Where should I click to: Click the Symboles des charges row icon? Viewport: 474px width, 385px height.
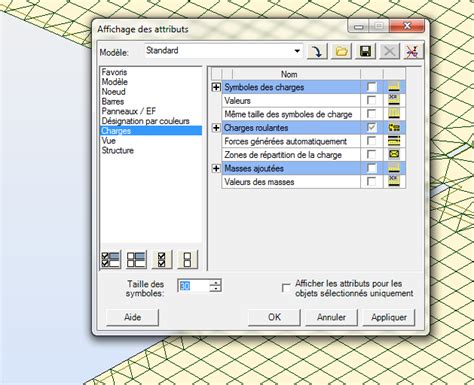(394, 87)
